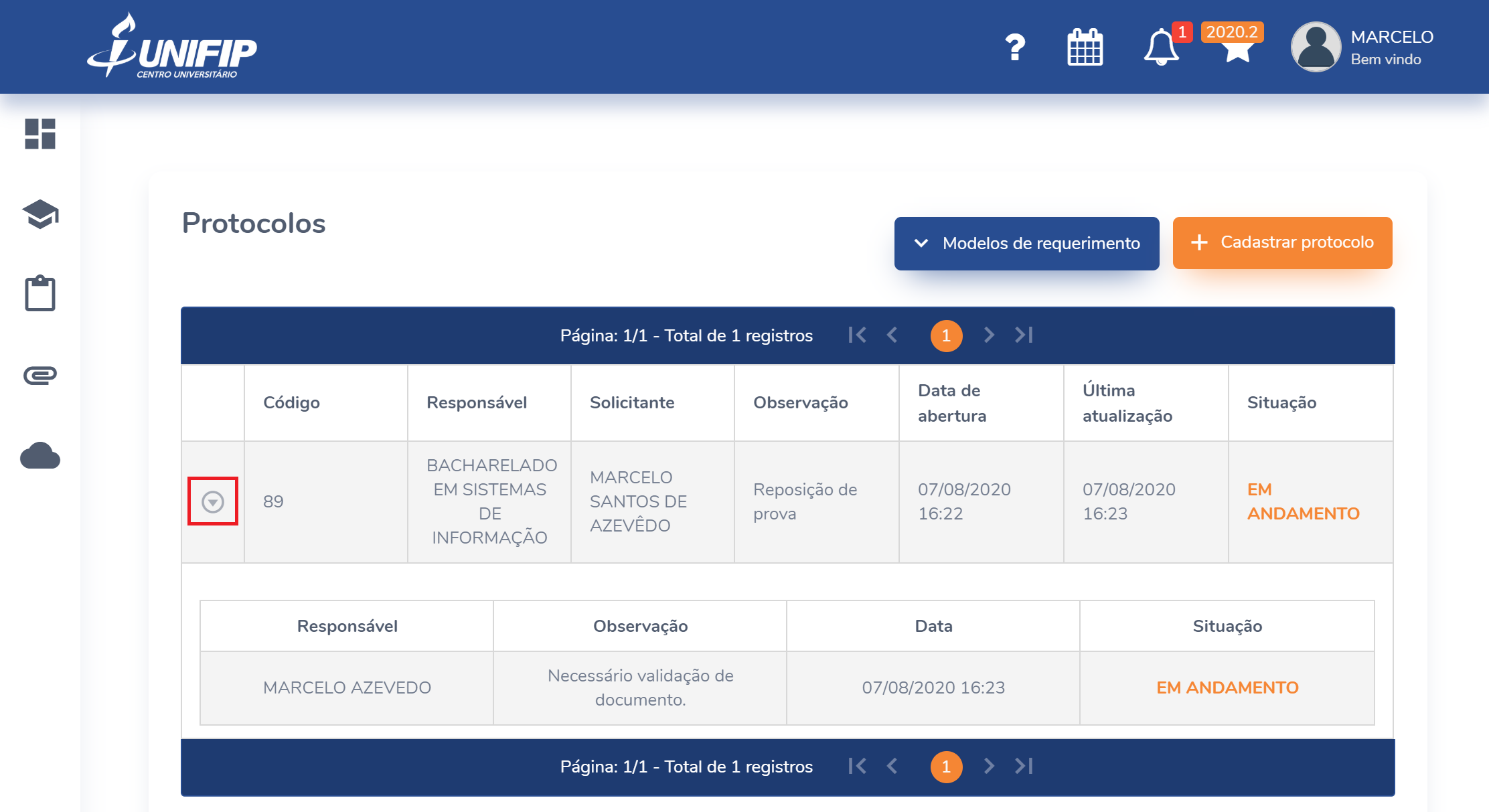The image size is (1489, 812).
Task: Select page 1 in bottom paginator
Action: [946, 766]
